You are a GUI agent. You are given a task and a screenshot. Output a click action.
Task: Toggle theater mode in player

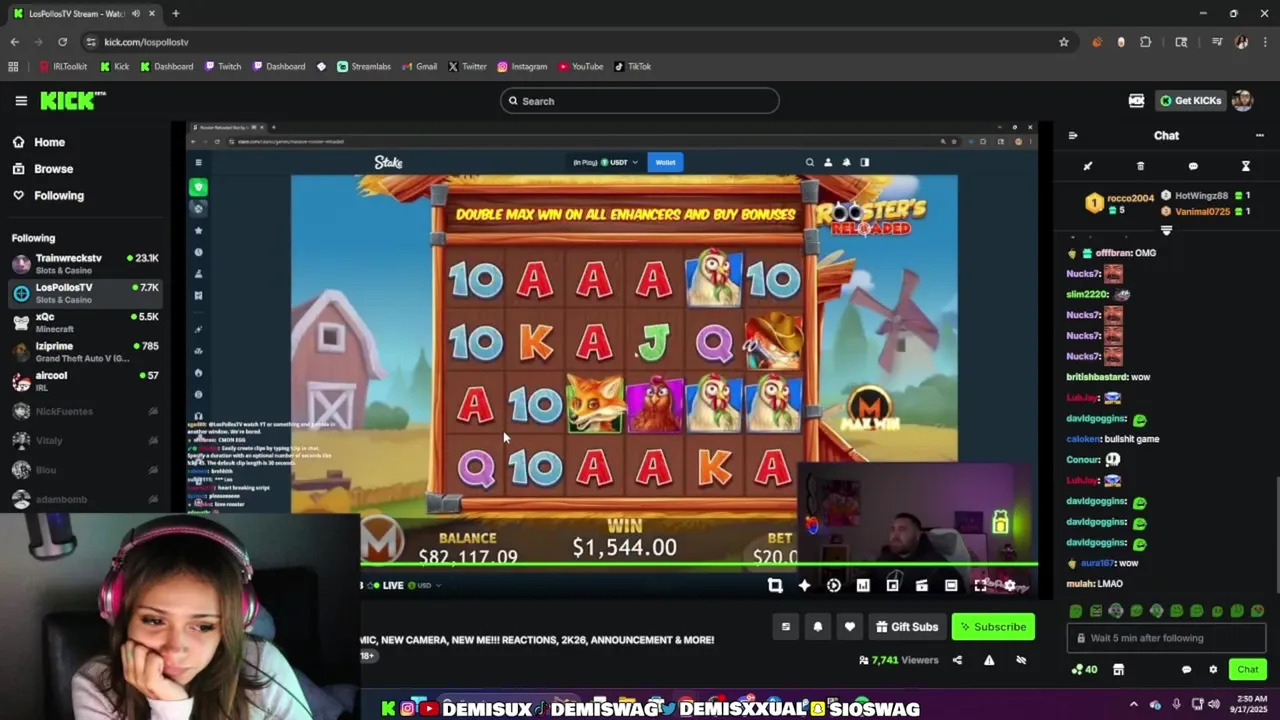[951, 586]
